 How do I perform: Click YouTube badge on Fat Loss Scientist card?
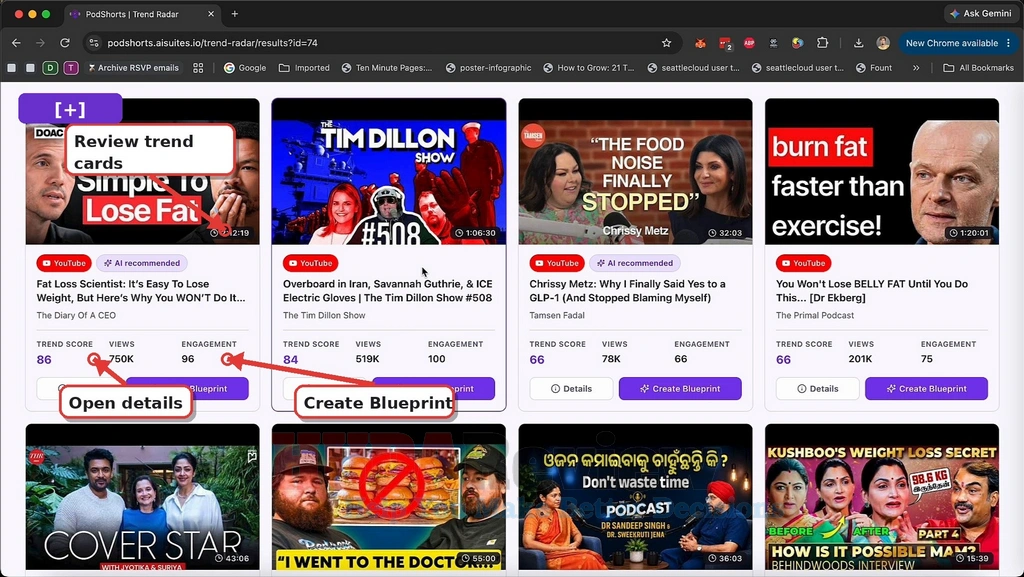click(x=64, y=263)
